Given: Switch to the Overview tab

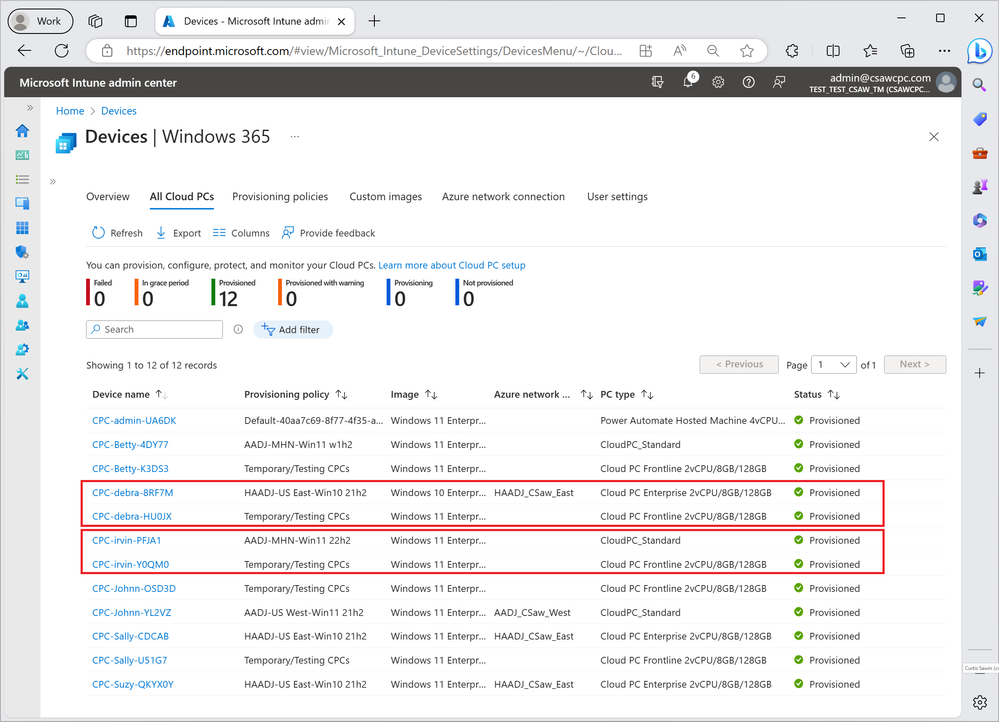Looking at the screenshot, I should (x=108, y=196).
